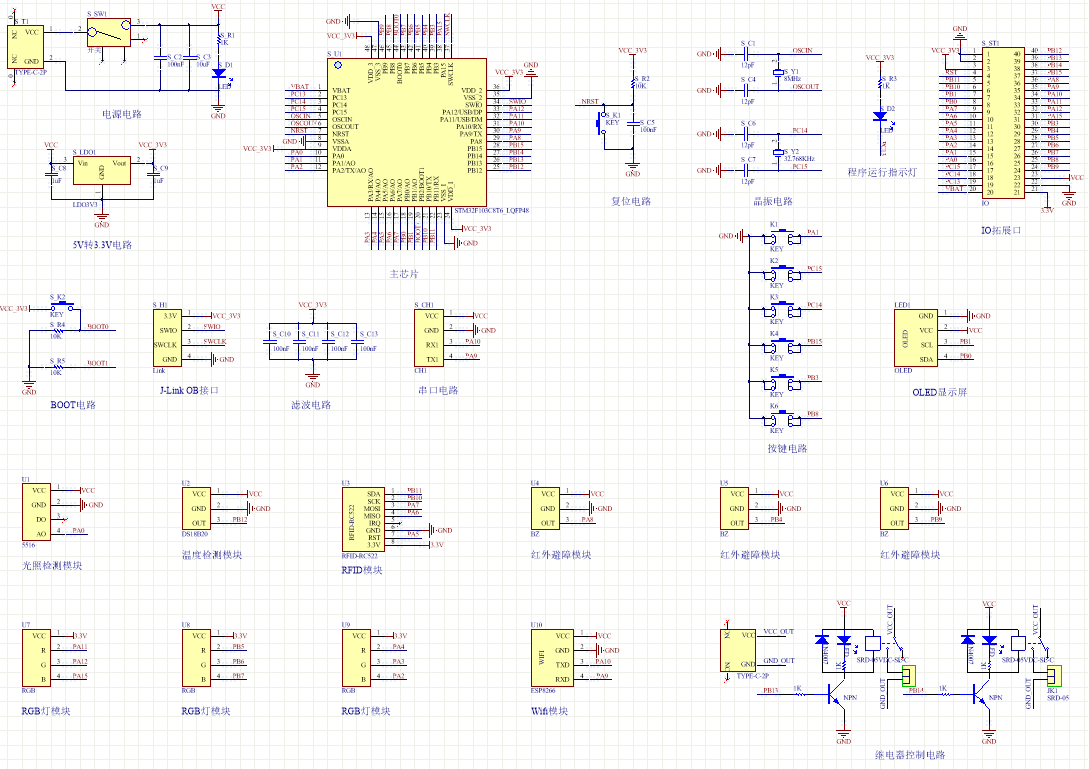The image size is (1089, 769).
Task: Select the K1 key in button circuit
Action: 780,238
